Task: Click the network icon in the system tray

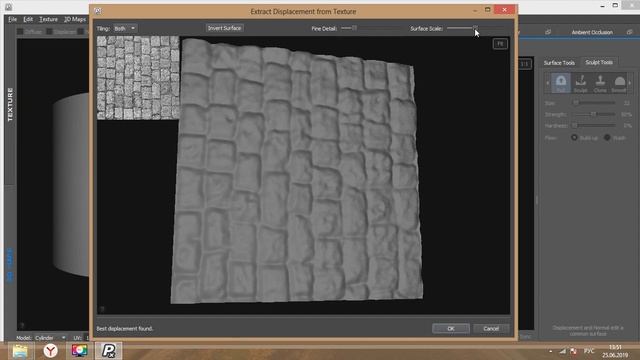Action: tap(562, 351)
